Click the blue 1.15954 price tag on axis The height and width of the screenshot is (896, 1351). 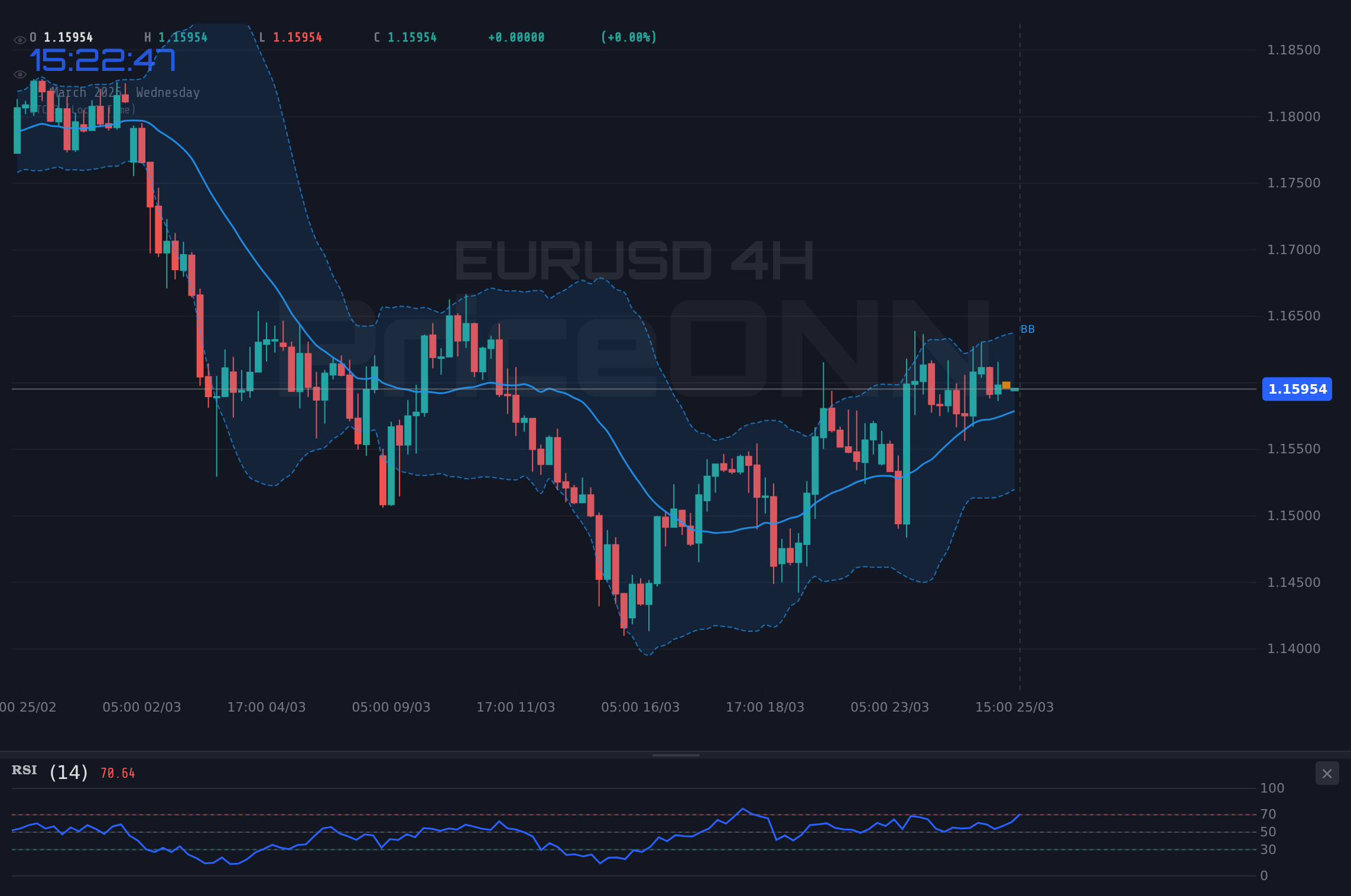click(x=1297, y=389)
